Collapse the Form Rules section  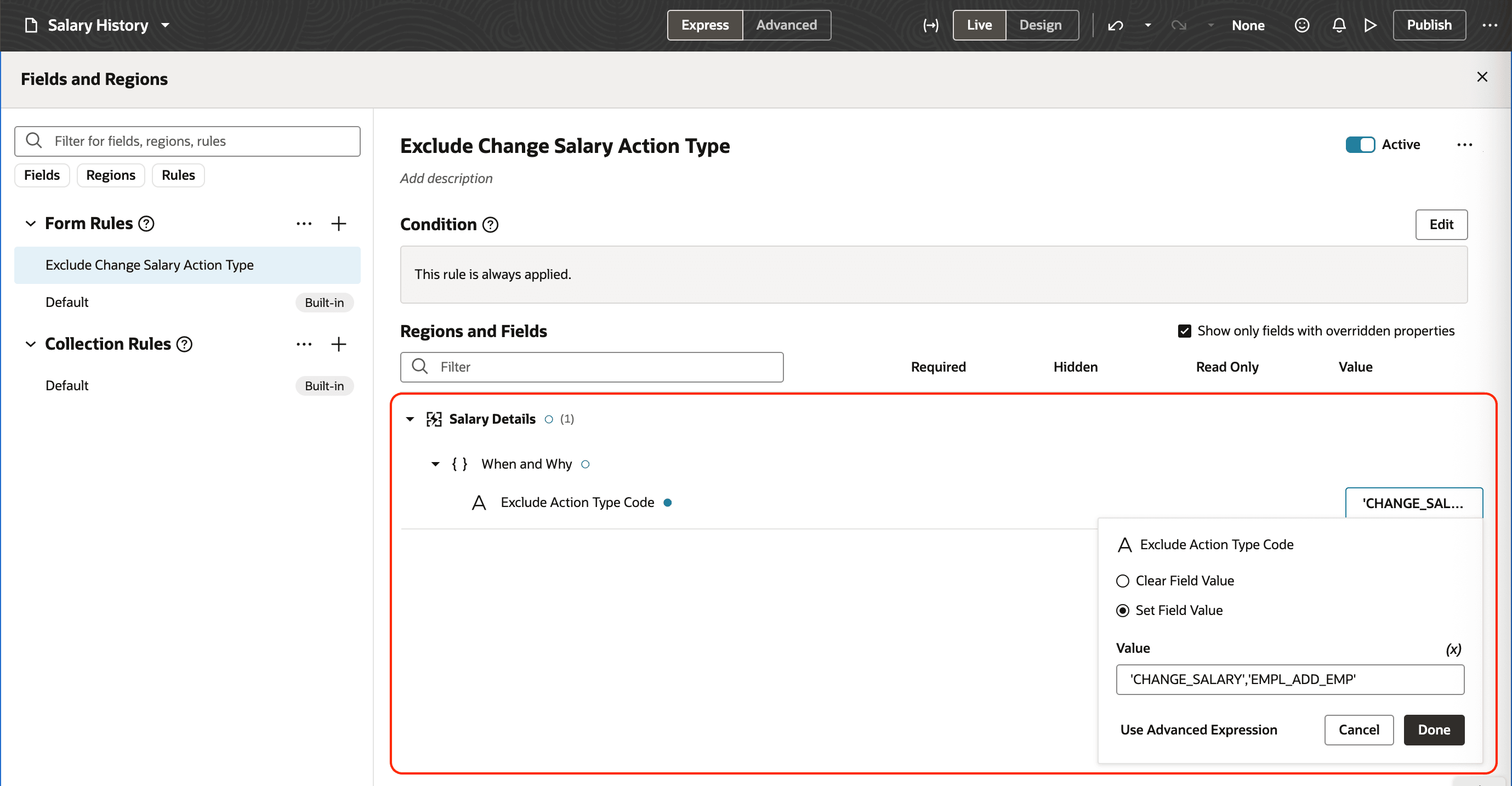(x=31, y=223)
